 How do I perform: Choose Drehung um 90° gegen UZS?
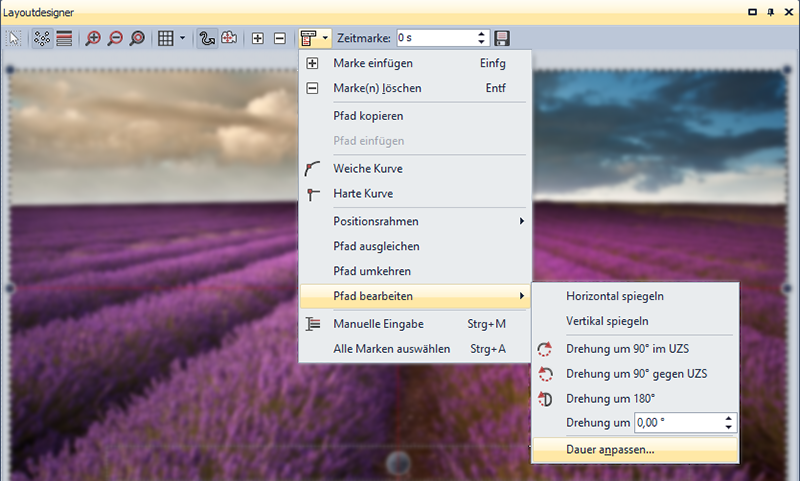click(635, 374)
